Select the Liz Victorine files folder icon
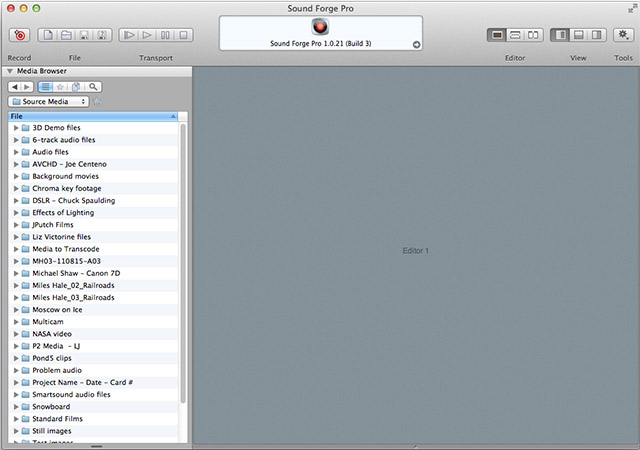Viewport: 640px width, 450px height. 26,237
